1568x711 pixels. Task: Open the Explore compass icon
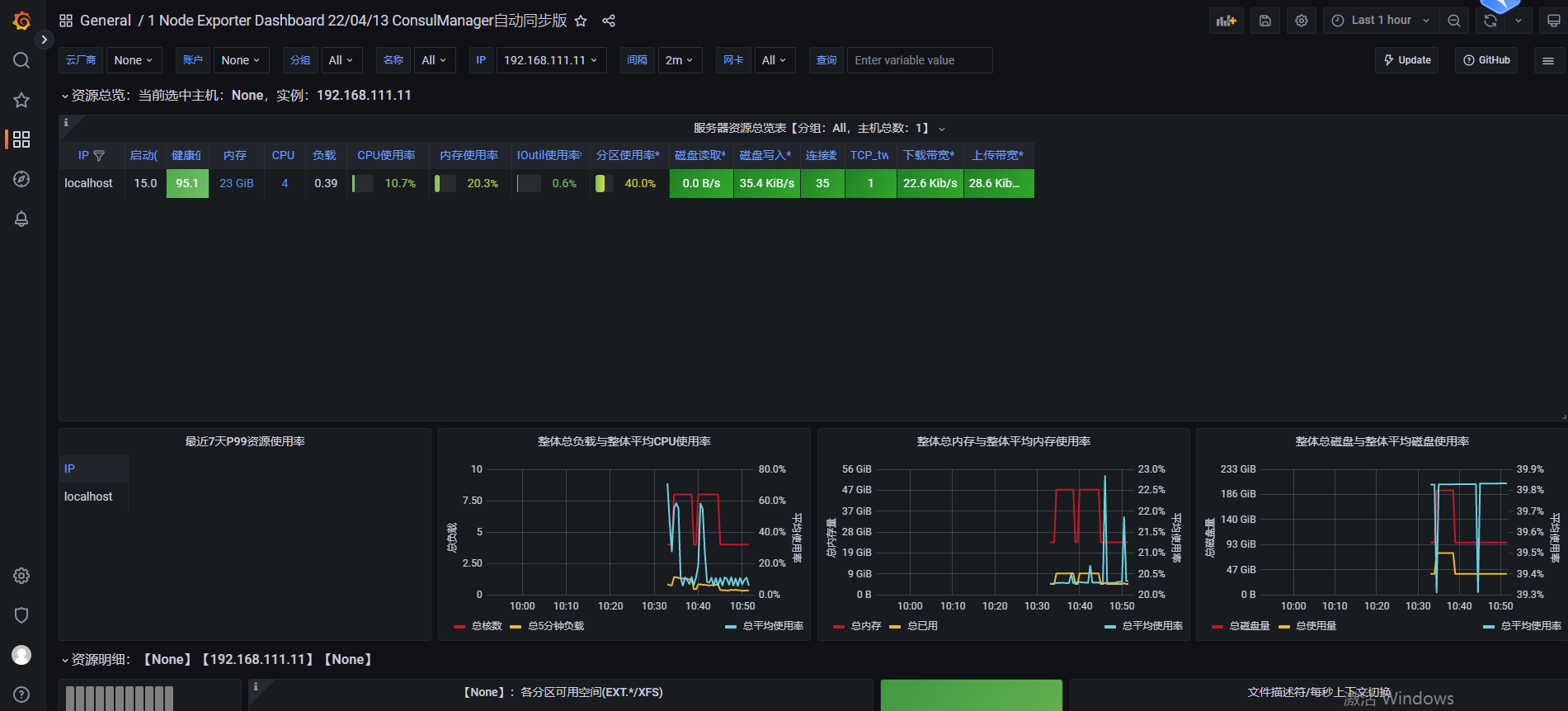pyautogui.click(x=21, y=179)
